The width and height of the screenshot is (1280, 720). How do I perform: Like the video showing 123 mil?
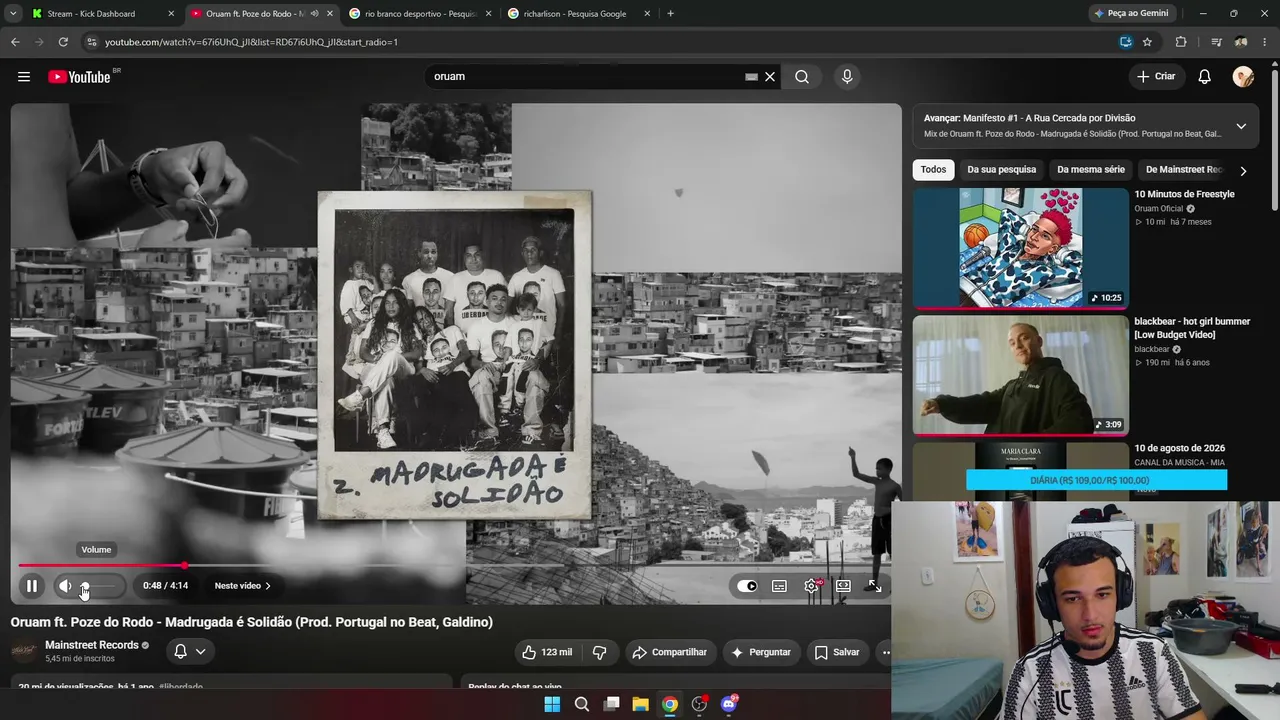coord(546,652)
